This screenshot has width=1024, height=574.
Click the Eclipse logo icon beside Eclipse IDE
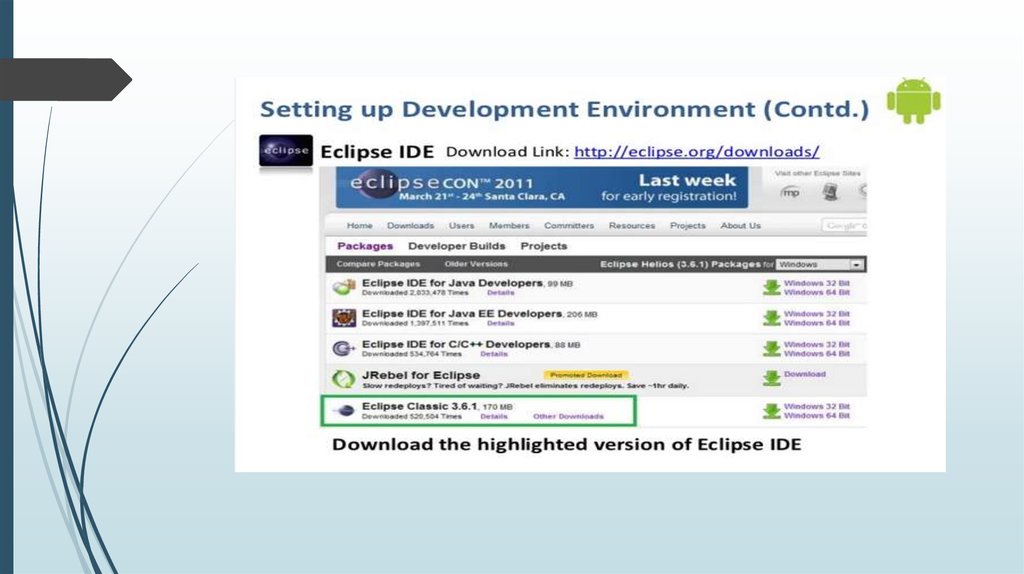[x=286, y=151]
